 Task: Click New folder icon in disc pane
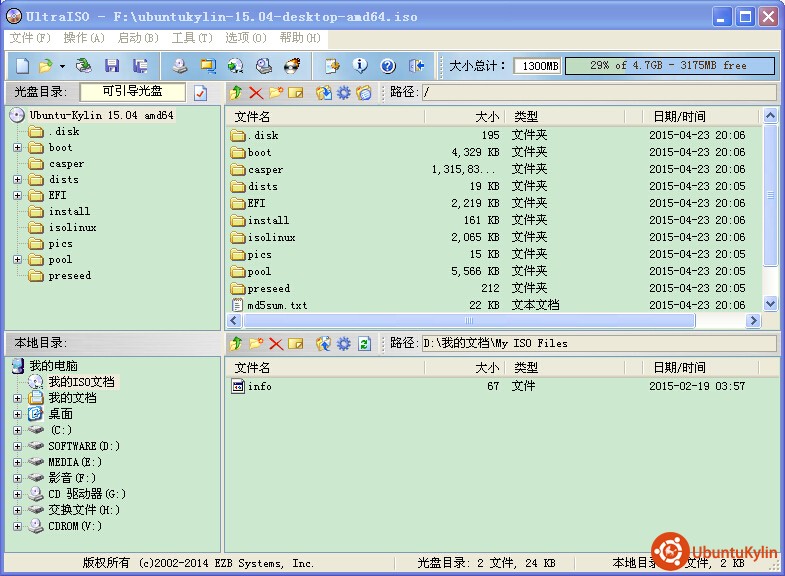(276, 93)
